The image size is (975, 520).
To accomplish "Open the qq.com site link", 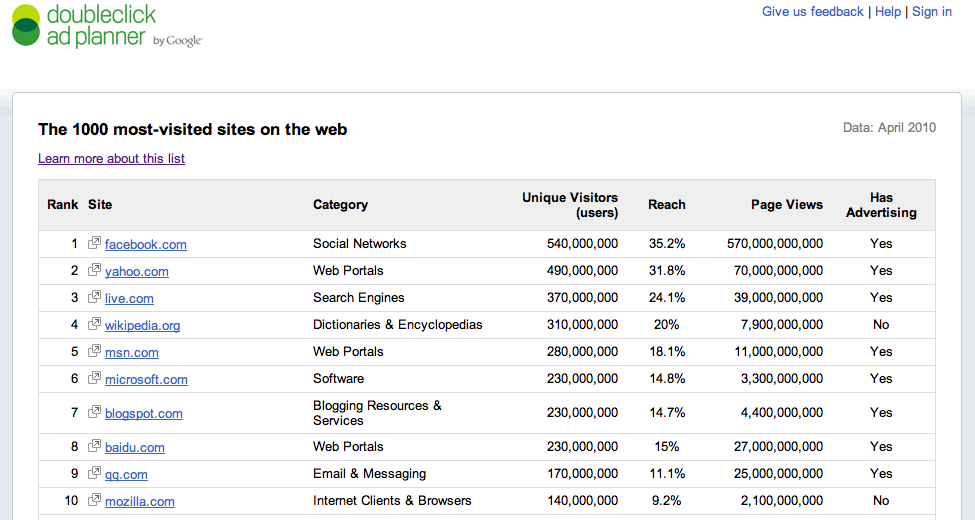I will point(126,475).
